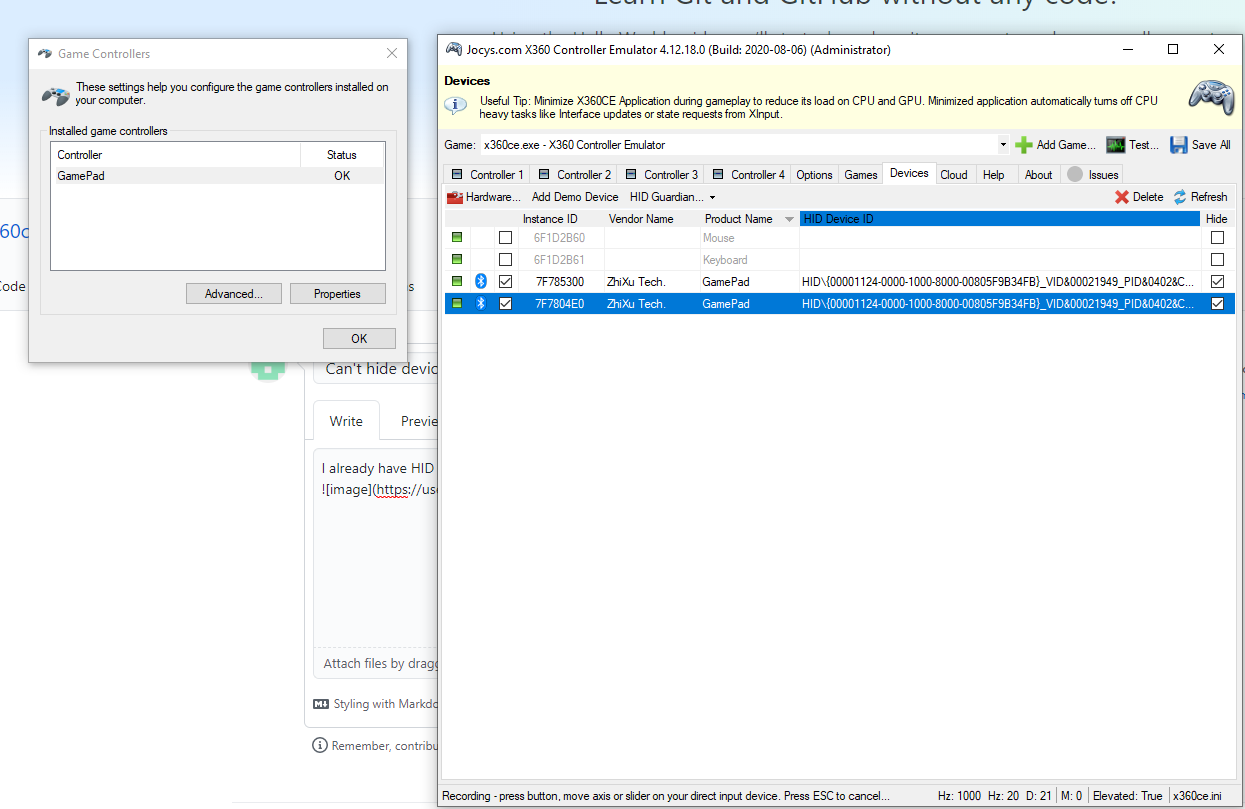Select the Write tab in GitHub editor

pyautogui.click(x=346, y=421)
